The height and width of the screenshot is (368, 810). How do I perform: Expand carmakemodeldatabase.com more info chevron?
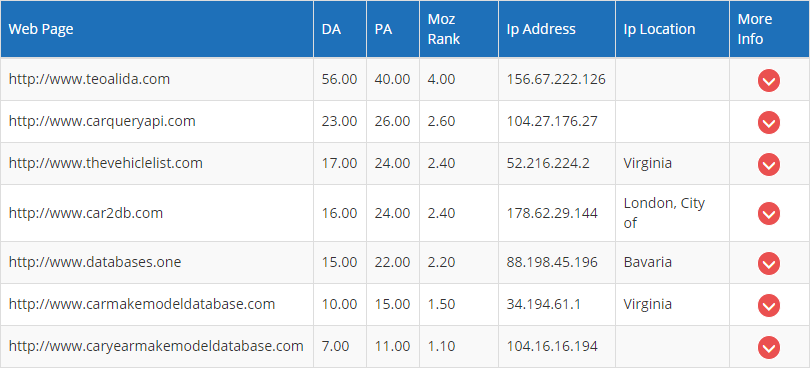pyautogui.click(x=769, y=305)
